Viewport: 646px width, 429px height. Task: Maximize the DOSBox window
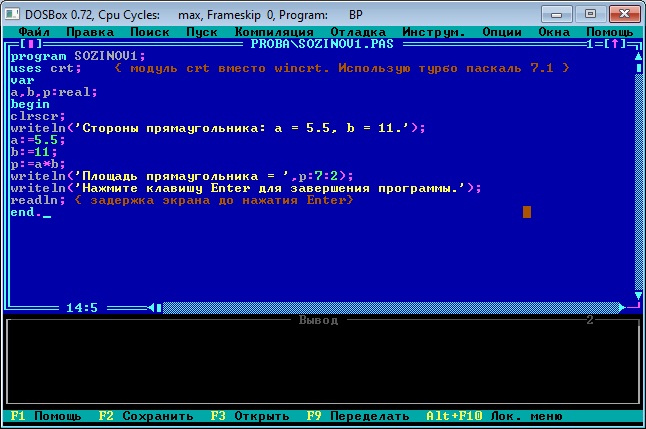pos(590,14)
